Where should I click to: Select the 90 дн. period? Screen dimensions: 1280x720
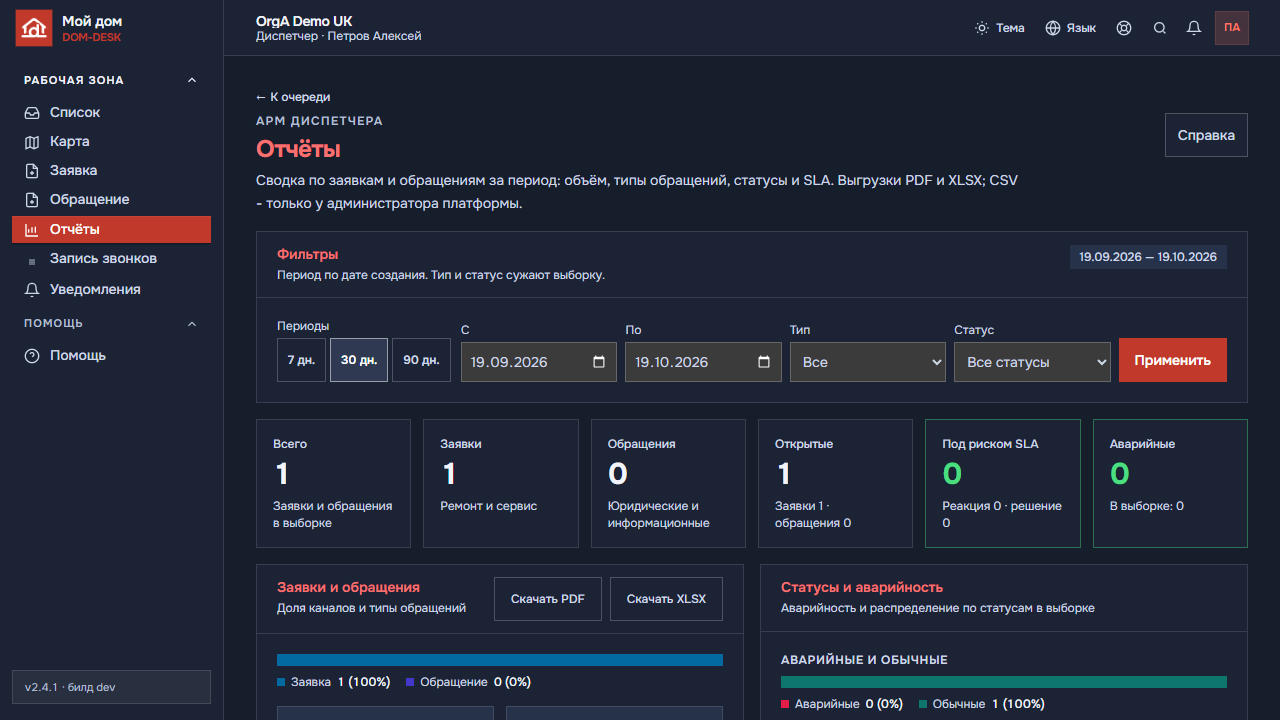click(421, 360)
